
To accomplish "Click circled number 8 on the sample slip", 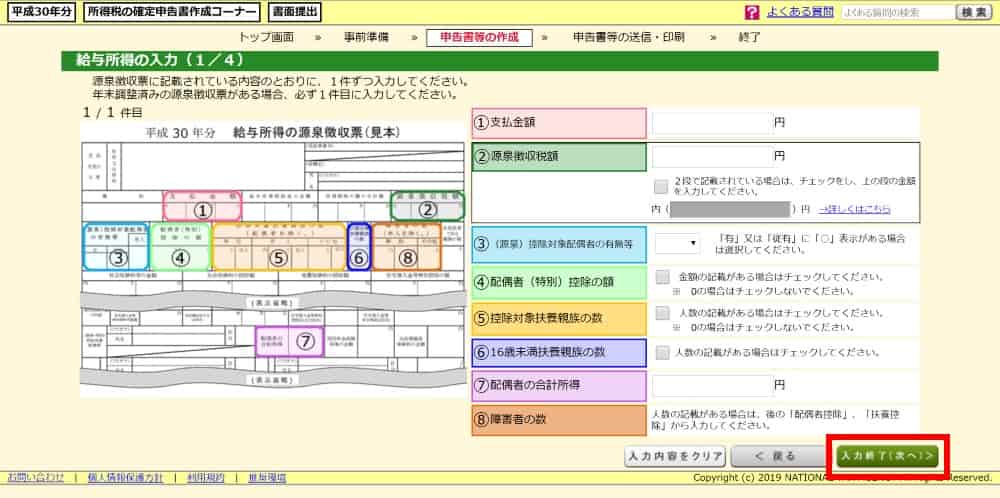I will click(x=405, y=256).
